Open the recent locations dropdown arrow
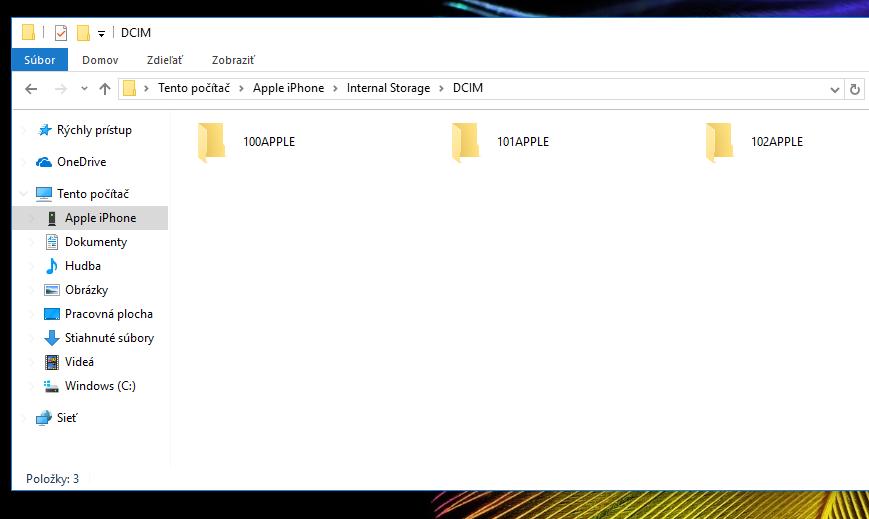Screen dimensions: 869x519 click(82, 89)
